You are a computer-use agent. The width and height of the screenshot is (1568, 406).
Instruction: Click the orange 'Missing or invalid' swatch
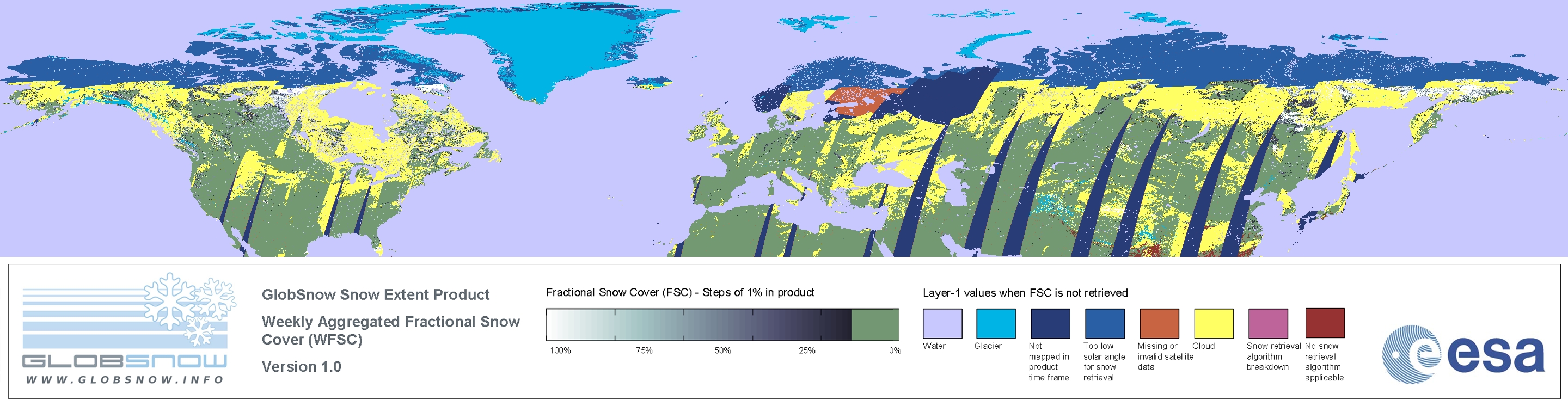(x=1159, y=323)
